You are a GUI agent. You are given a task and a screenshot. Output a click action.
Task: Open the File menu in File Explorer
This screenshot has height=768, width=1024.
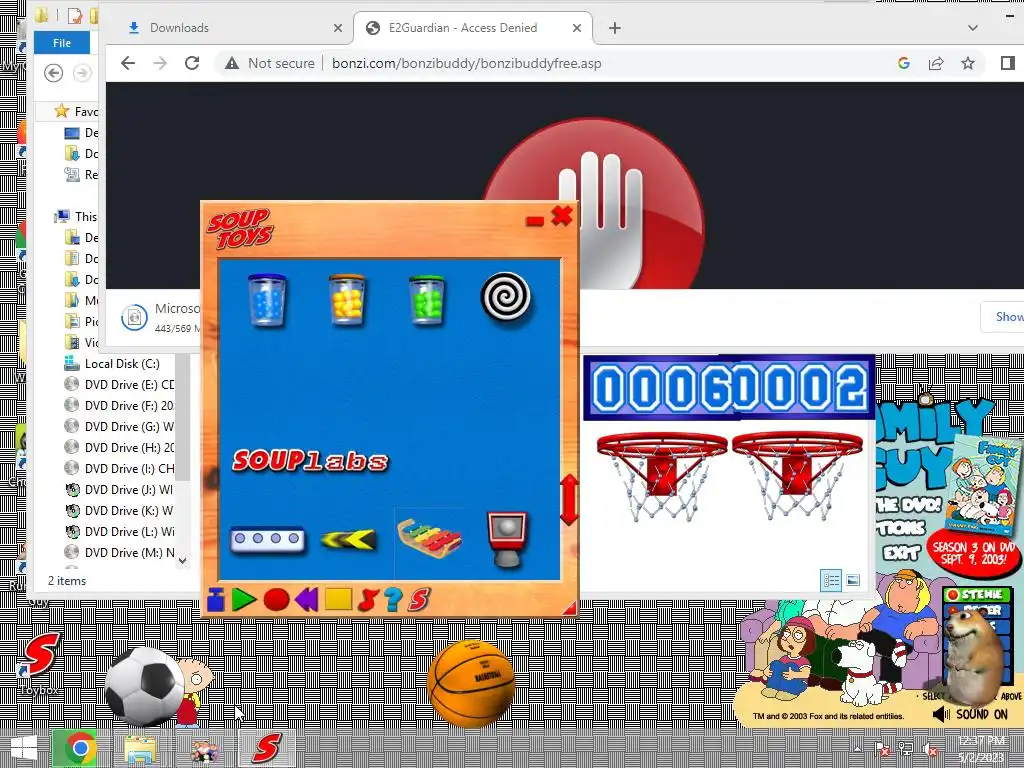pyautogui.click(x=62, y=43)
